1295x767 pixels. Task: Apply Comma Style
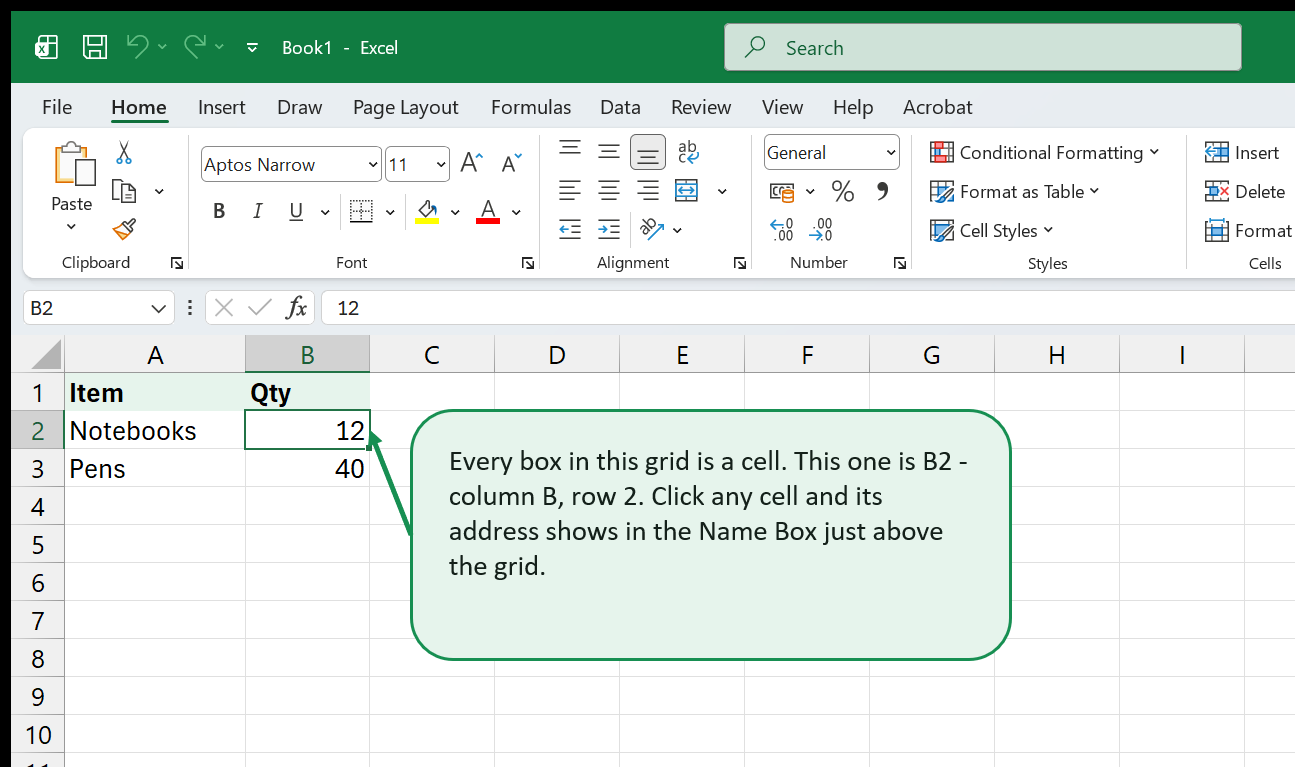tap(882, 190)
